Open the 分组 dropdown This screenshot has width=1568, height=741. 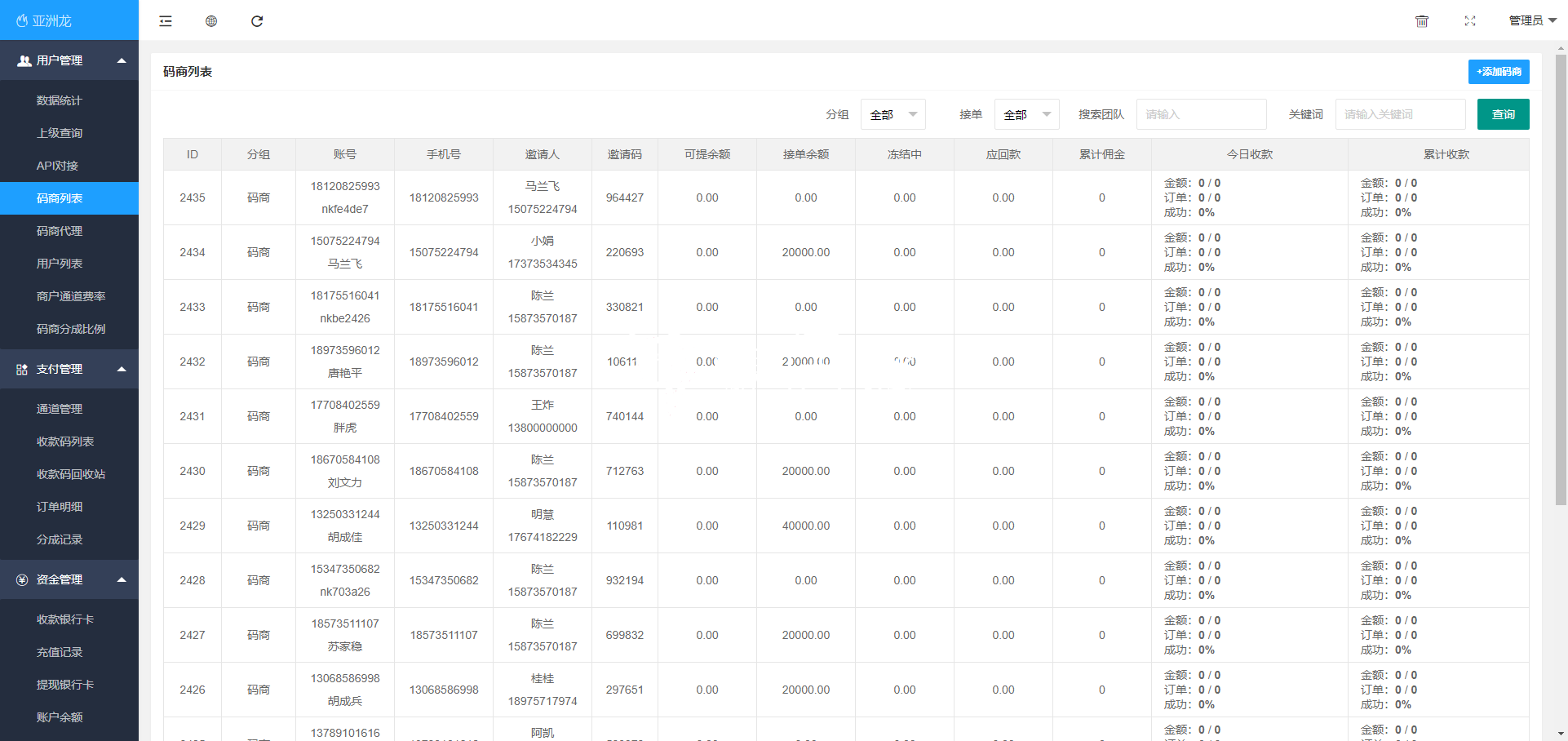893,114
